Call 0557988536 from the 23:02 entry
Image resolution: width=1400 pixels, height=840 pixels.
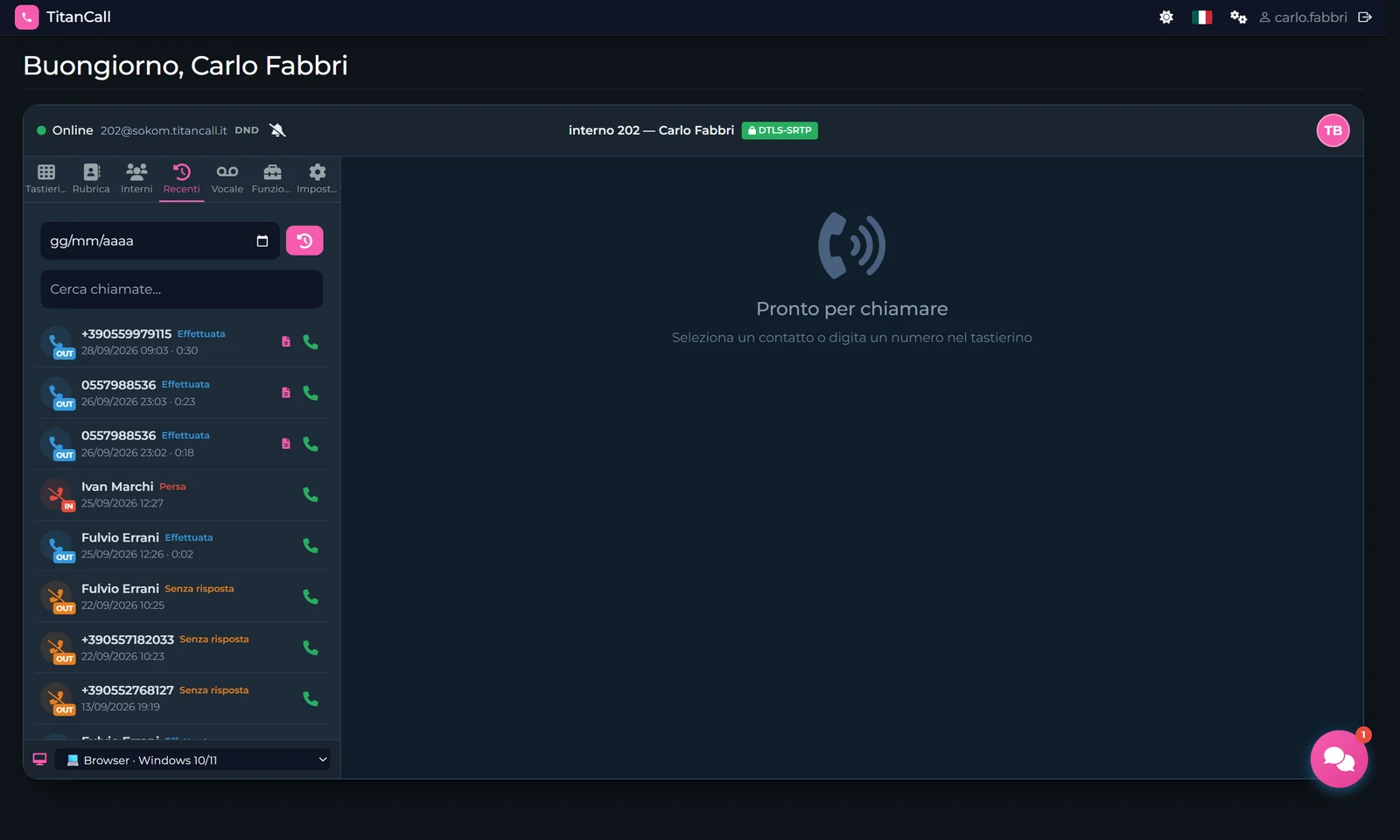pos(311,444)
